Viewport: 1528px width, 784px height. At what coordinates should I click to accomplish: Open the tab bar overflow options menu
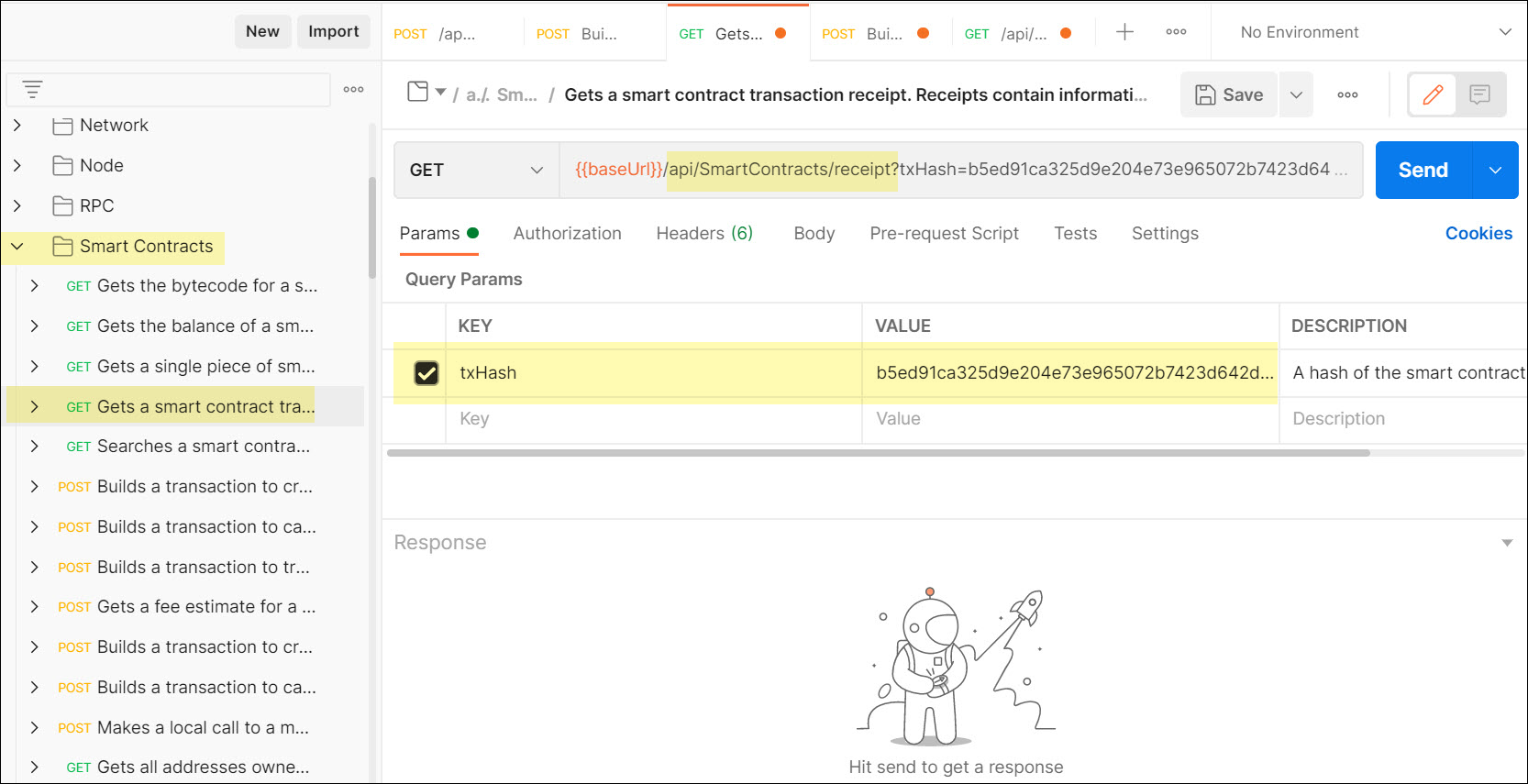point(1176,32)
